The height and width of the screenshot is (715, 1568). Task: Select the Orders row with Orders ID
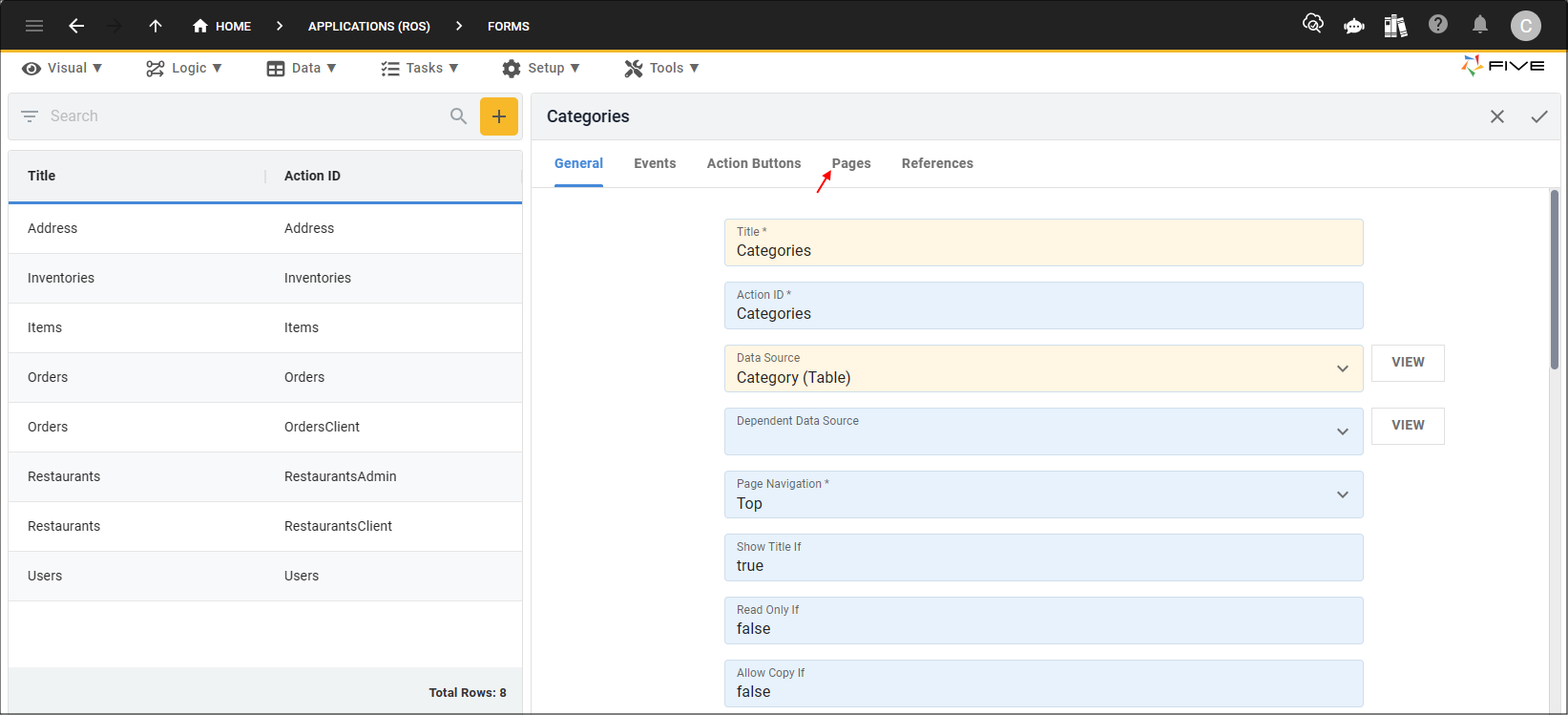point(265,377)
